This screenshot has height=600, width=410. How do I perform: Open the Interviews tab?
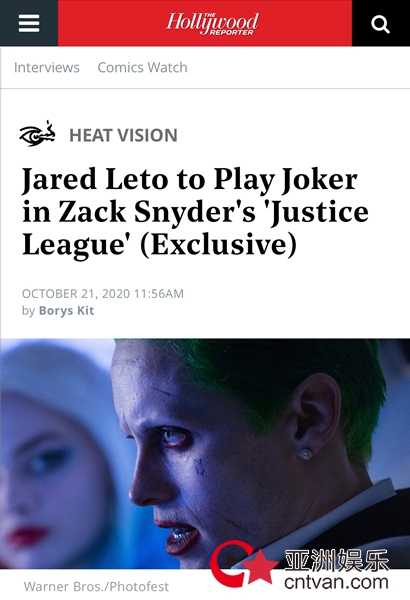(x=47, y=67)
